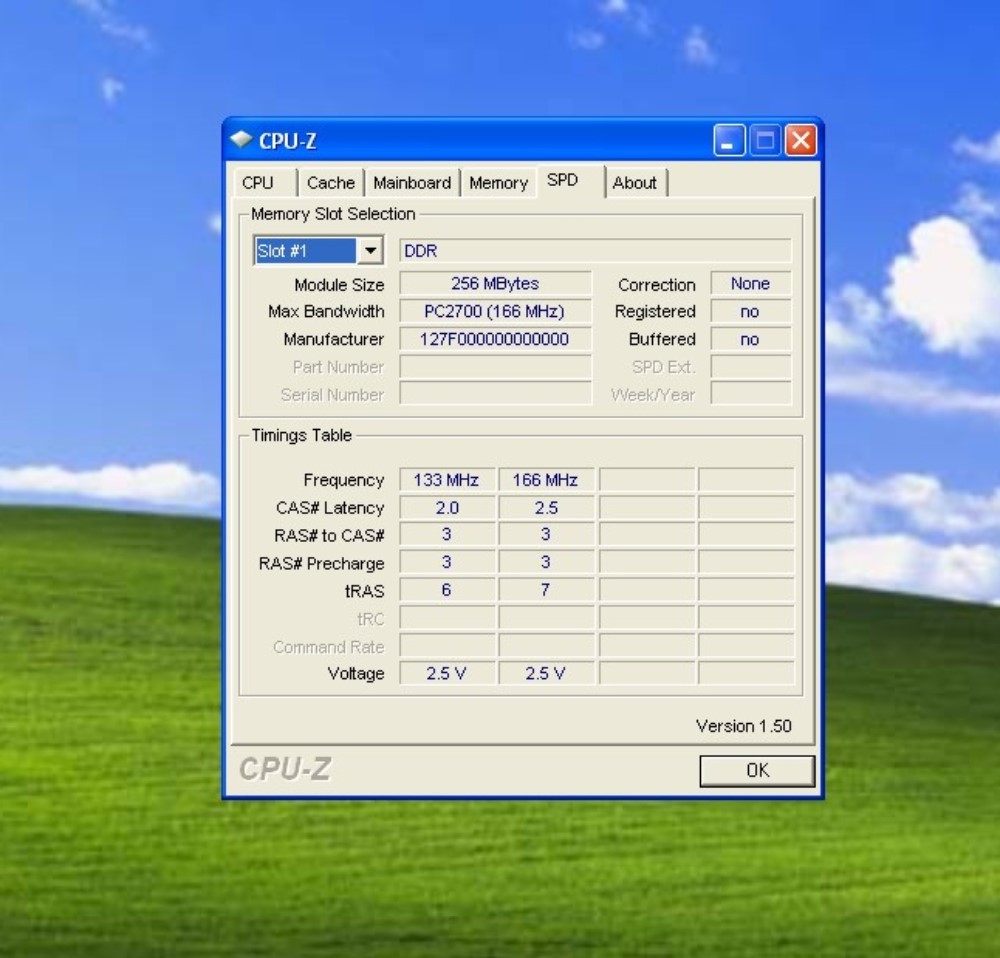Click the disabled maximize button
This screenshot has width=1000, height=958.
click(x=765, y=140)
